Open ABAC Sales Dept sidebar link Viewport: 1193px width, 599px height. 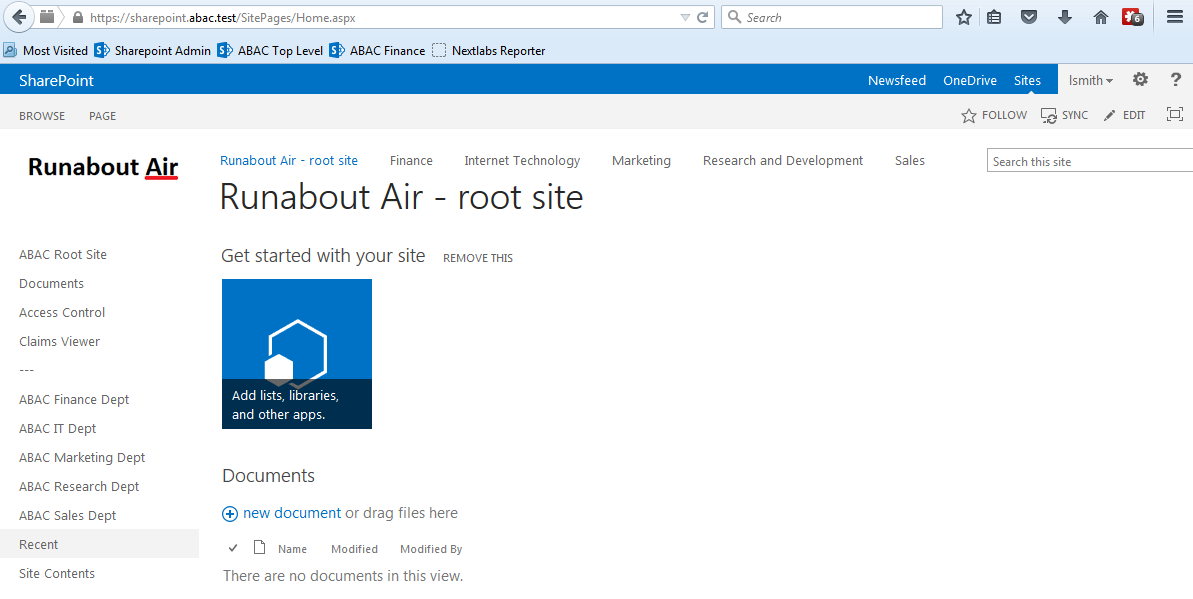coord(68,515)
